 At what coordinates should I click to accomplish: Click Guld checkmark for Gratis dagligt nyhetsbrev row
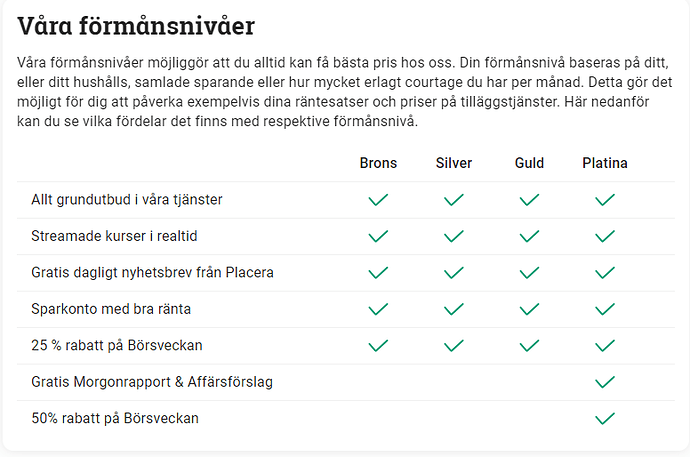pos(530,273)
